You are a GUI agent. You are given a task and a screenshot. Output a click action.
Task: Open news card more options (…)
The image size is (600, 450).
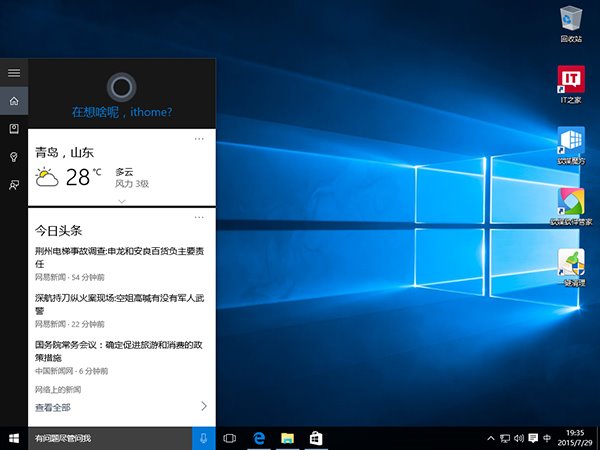199,216
